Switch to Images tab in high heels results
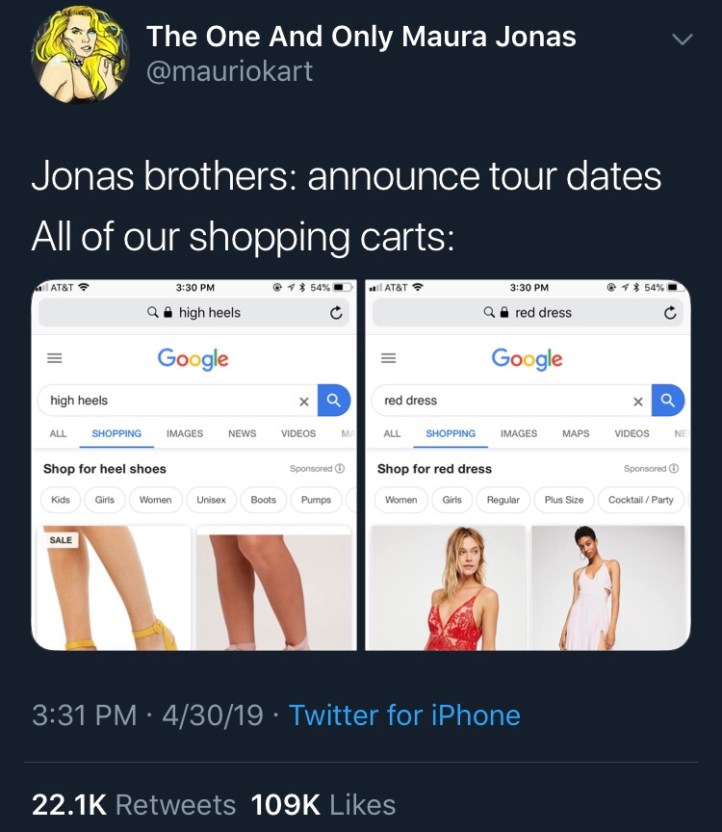 click(x=184, y=434)
